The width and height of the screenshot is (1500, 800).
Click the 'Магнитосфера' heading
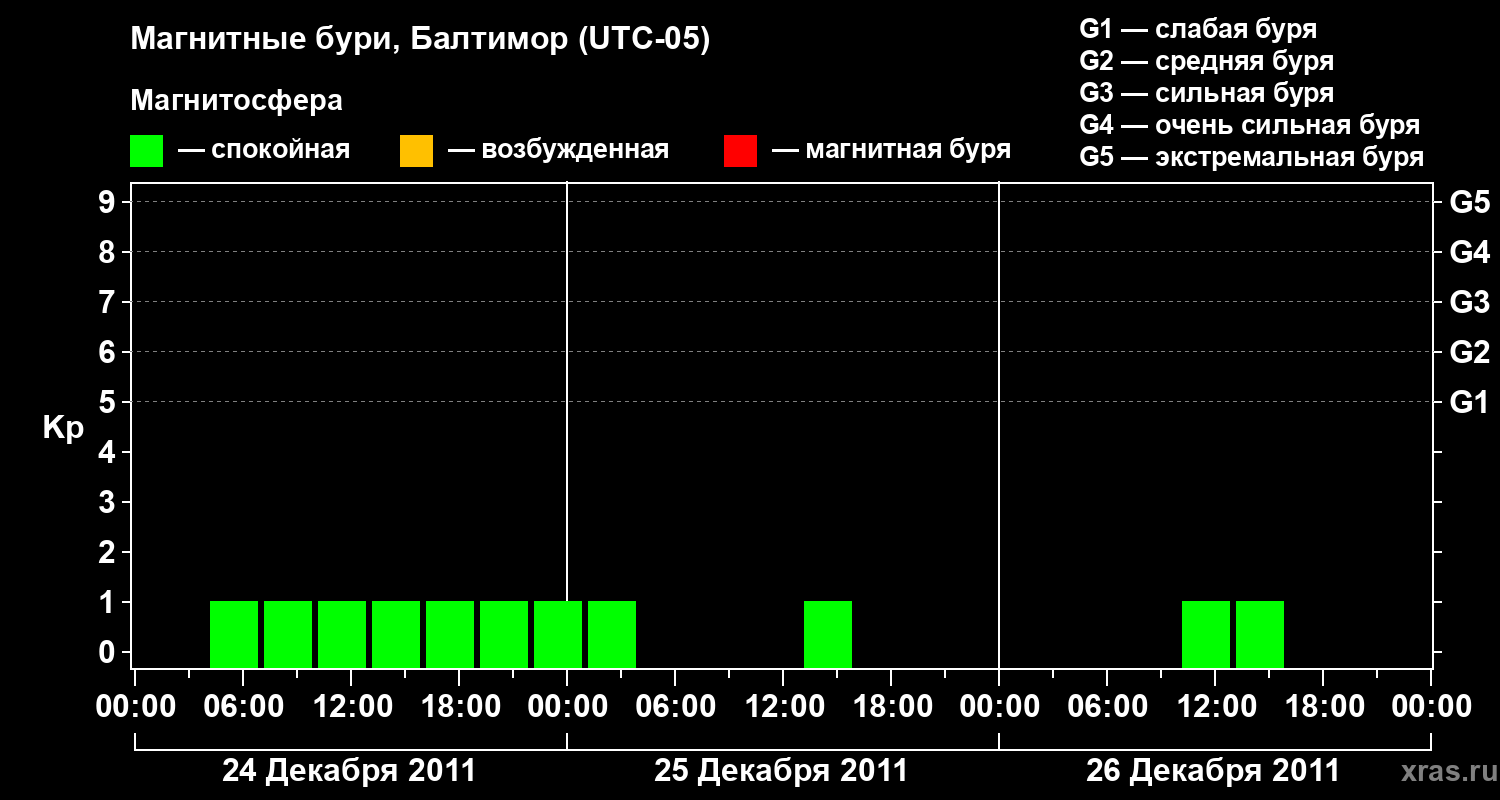coord(236,101)
